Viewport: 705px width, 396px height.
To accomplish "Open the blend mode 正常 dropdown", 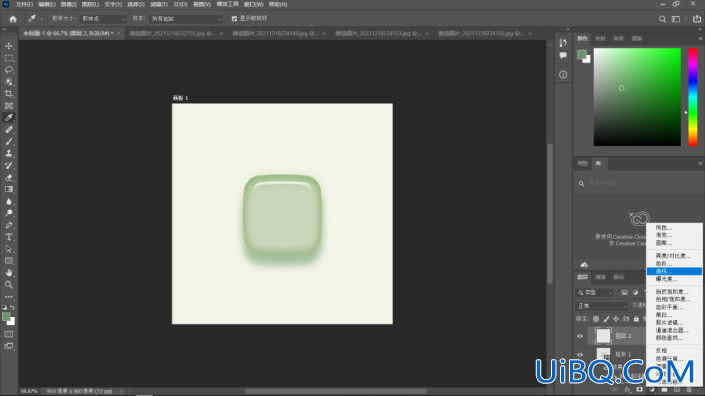I will click(602, 306).
